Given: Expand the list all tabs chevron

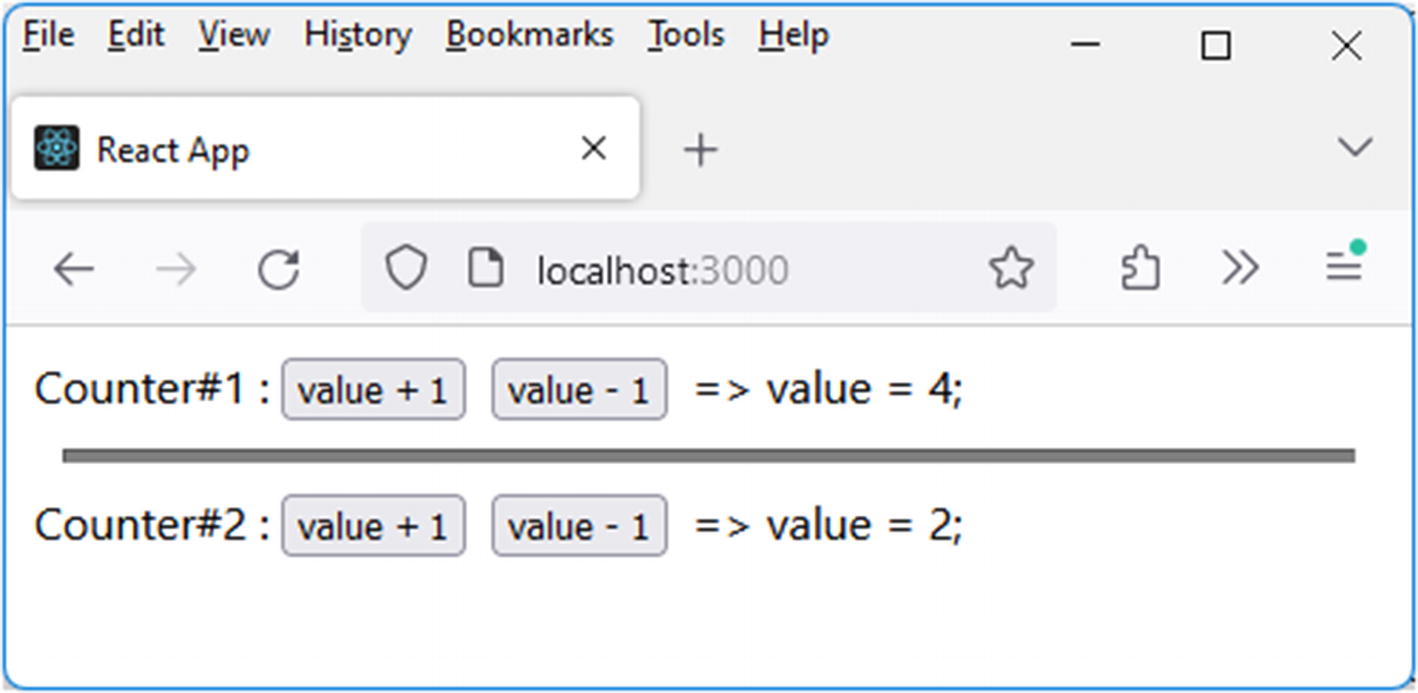Looking at the screenshot, I should pos(1354,148).
